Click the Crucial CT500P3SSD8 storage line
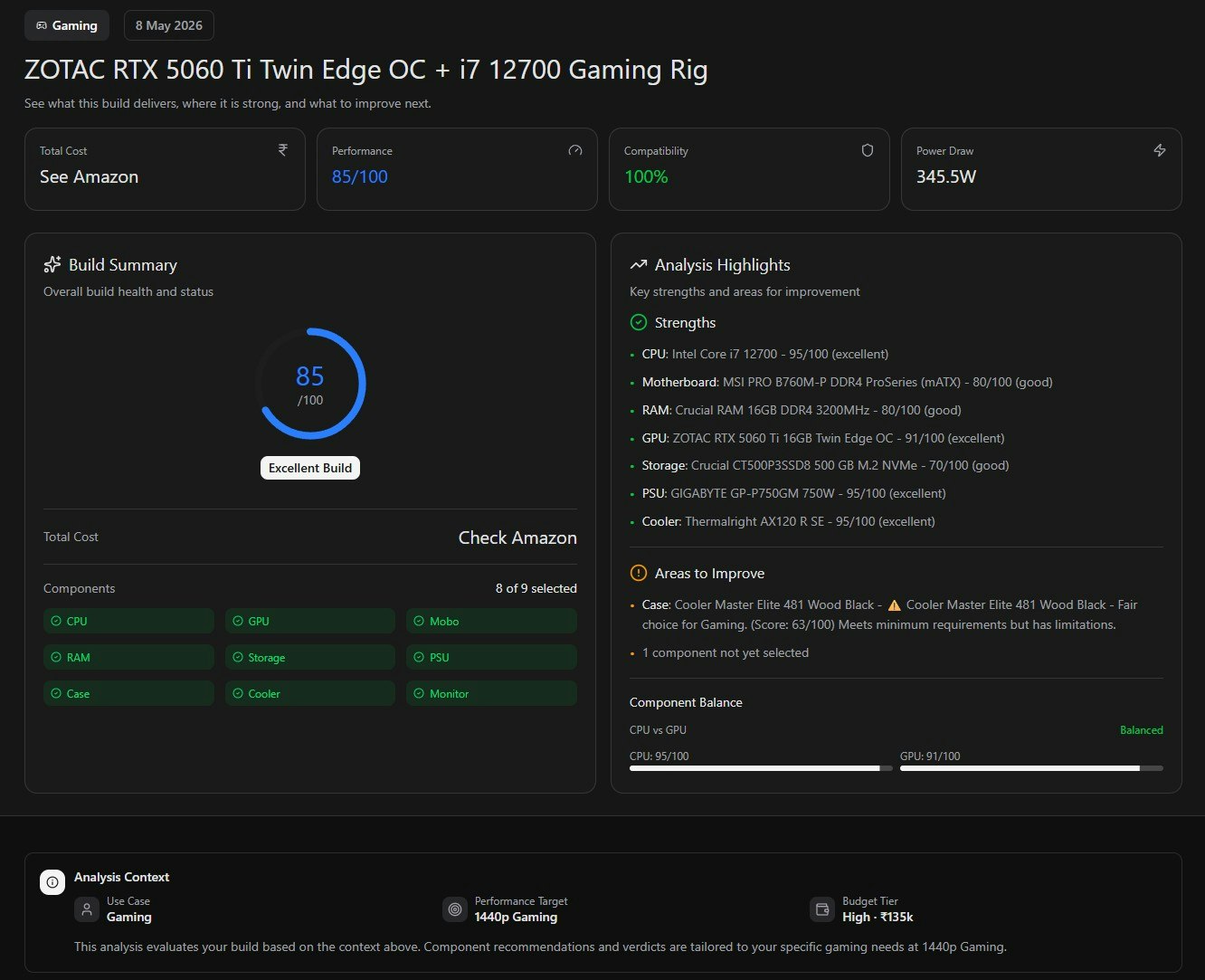 pyautogui.click(x=825, y=465)
